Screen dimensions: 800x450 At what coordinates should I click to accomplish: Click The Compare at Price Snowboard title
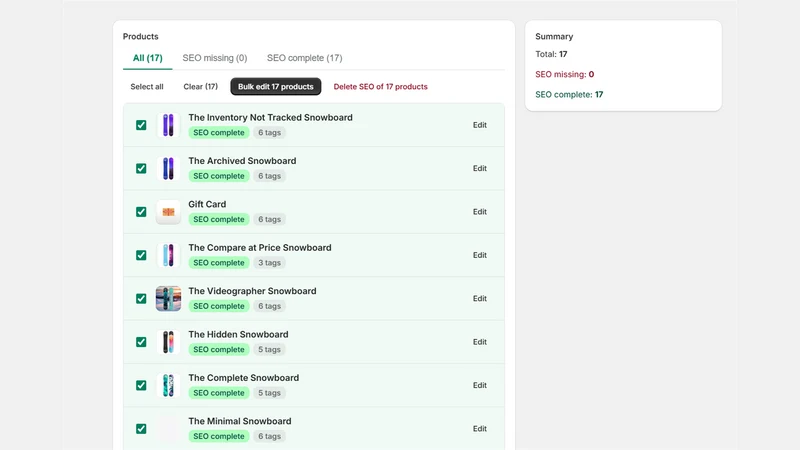coord(260,247)
